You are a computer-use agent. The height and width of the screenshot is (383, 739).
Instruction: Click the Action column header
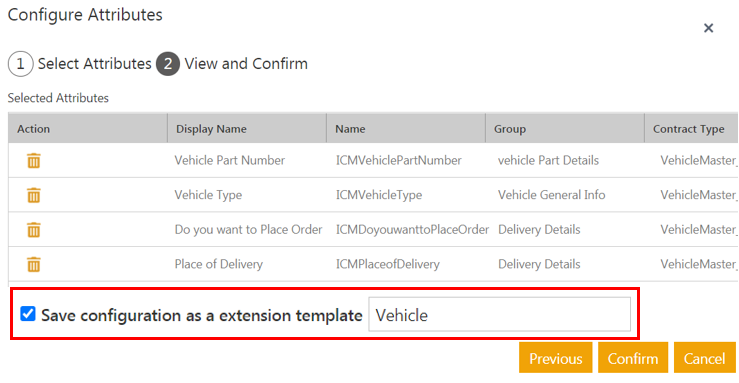click(88, 129)
